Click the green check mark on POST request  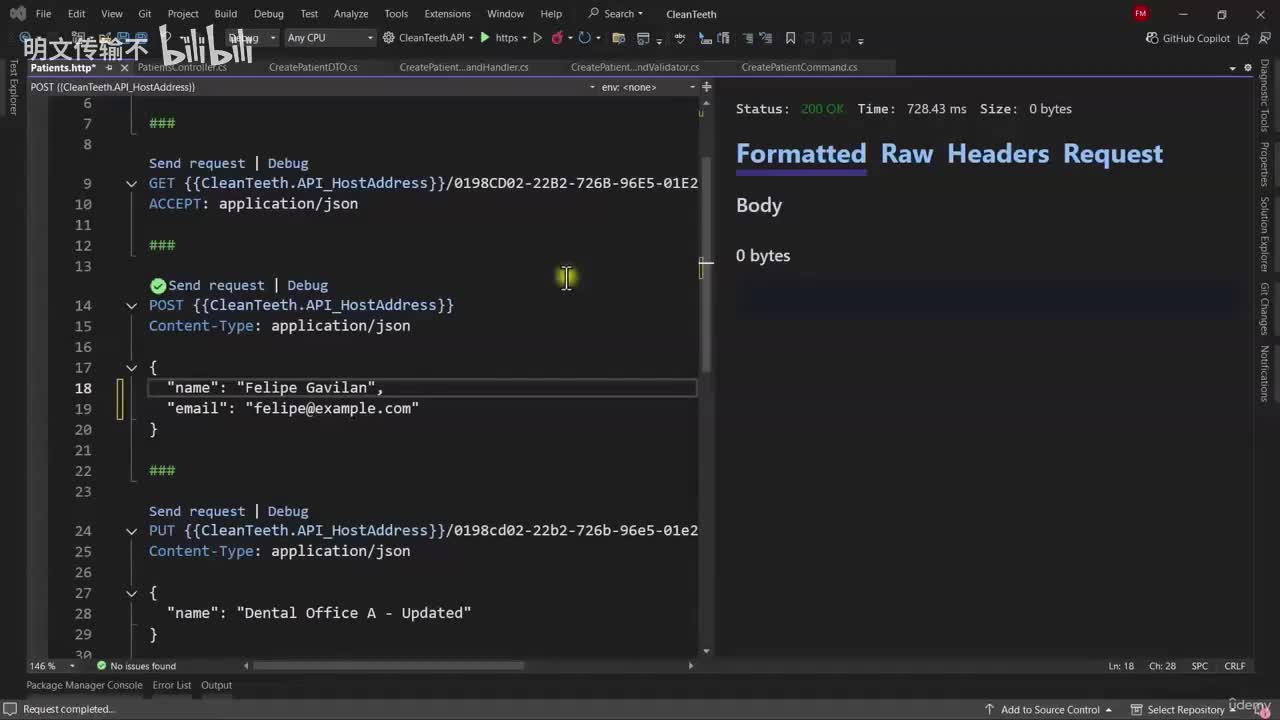click(x=157, y=285)
